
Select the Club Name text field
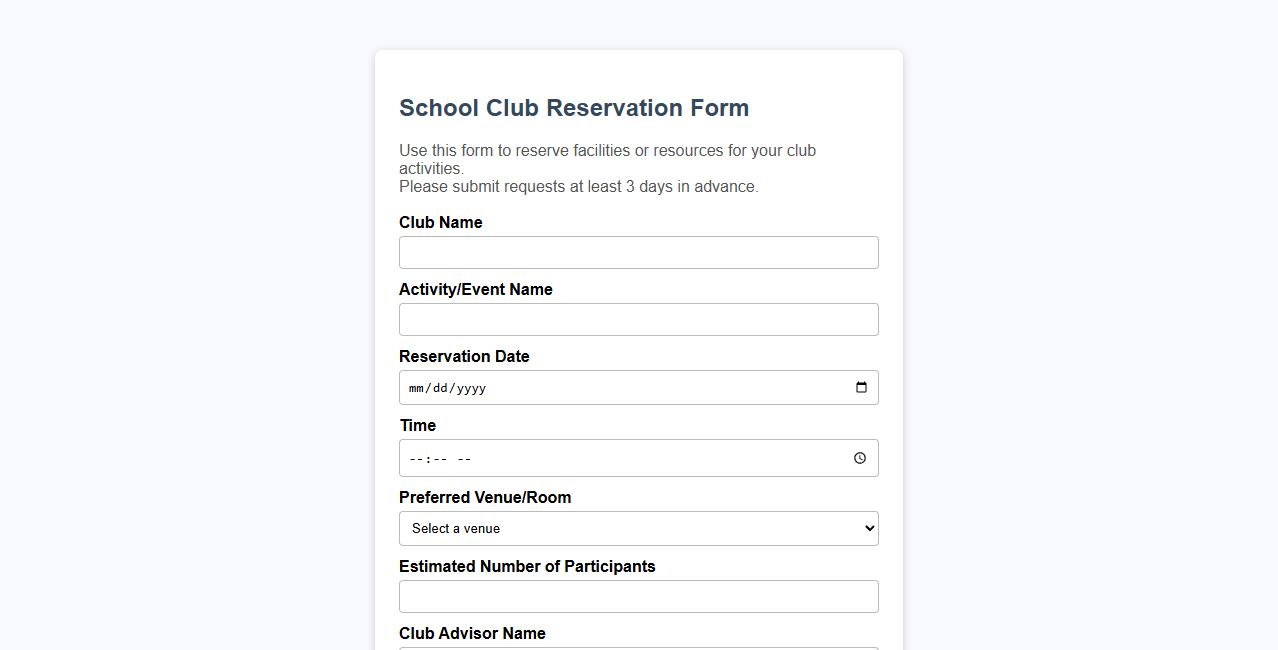[639, 252]
